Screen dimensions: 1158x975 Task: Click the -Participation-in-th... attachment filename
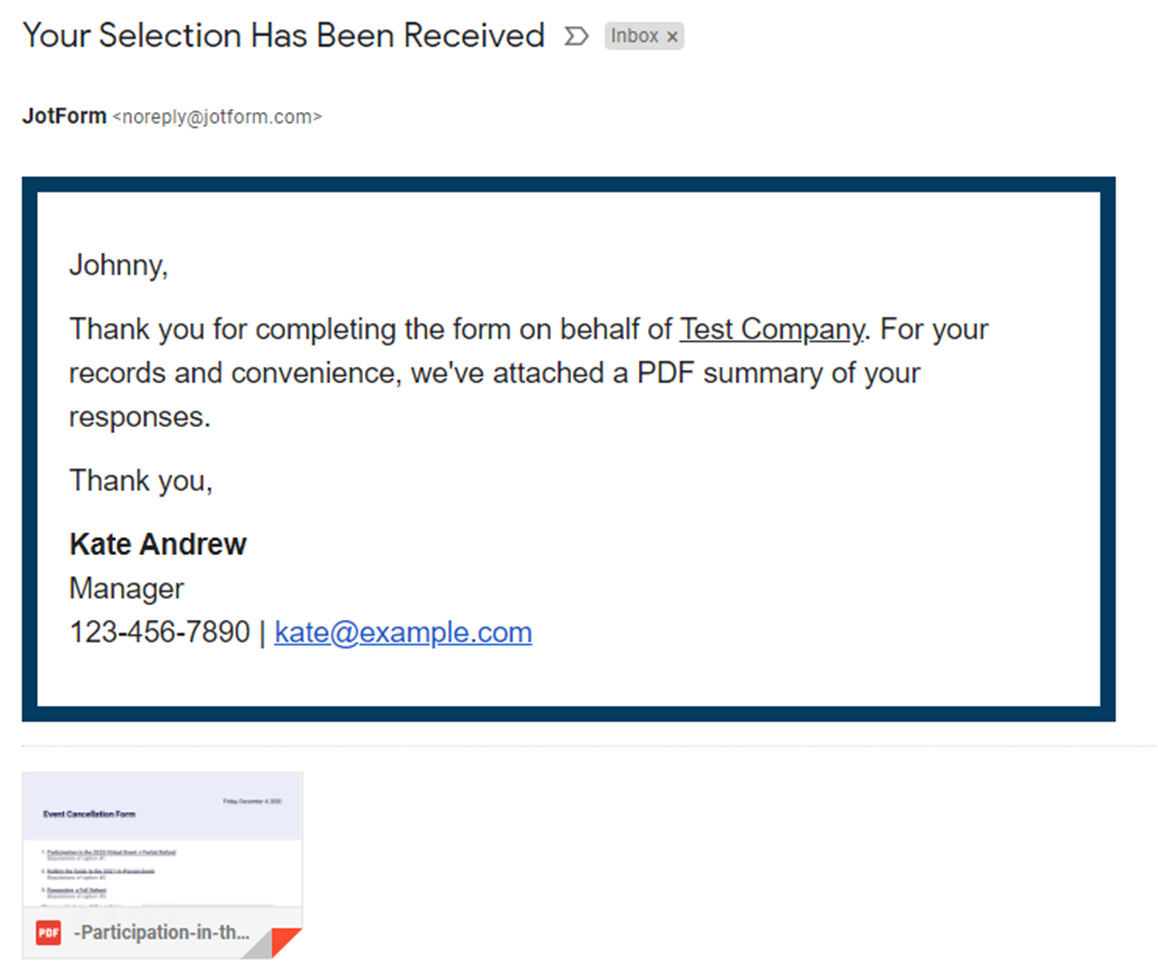point(162,933)
